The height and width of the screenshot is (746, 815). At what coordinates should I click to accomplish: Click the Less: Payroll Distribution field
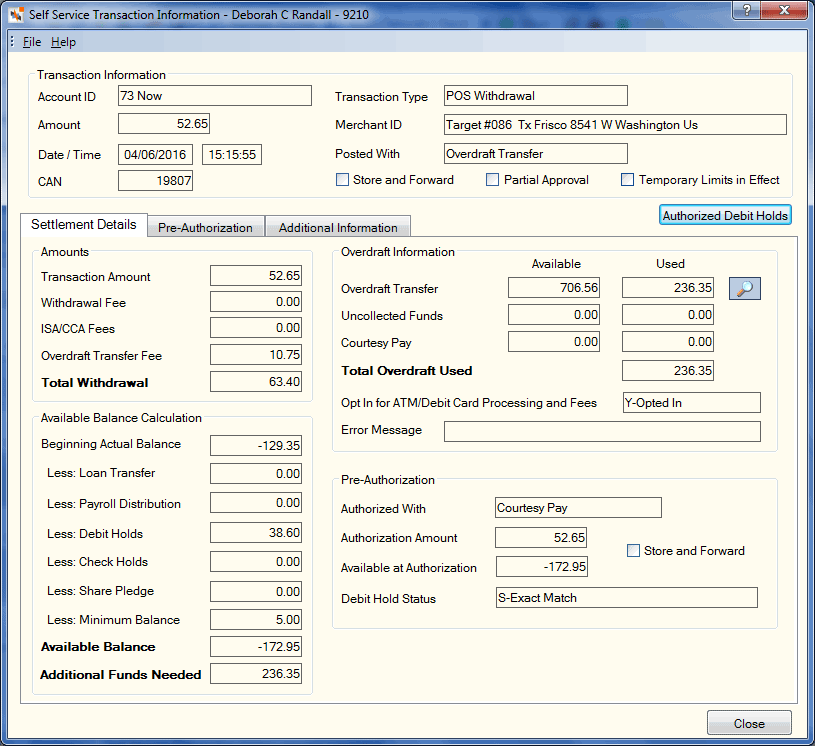pyautogui.click(x=256, y=503)
